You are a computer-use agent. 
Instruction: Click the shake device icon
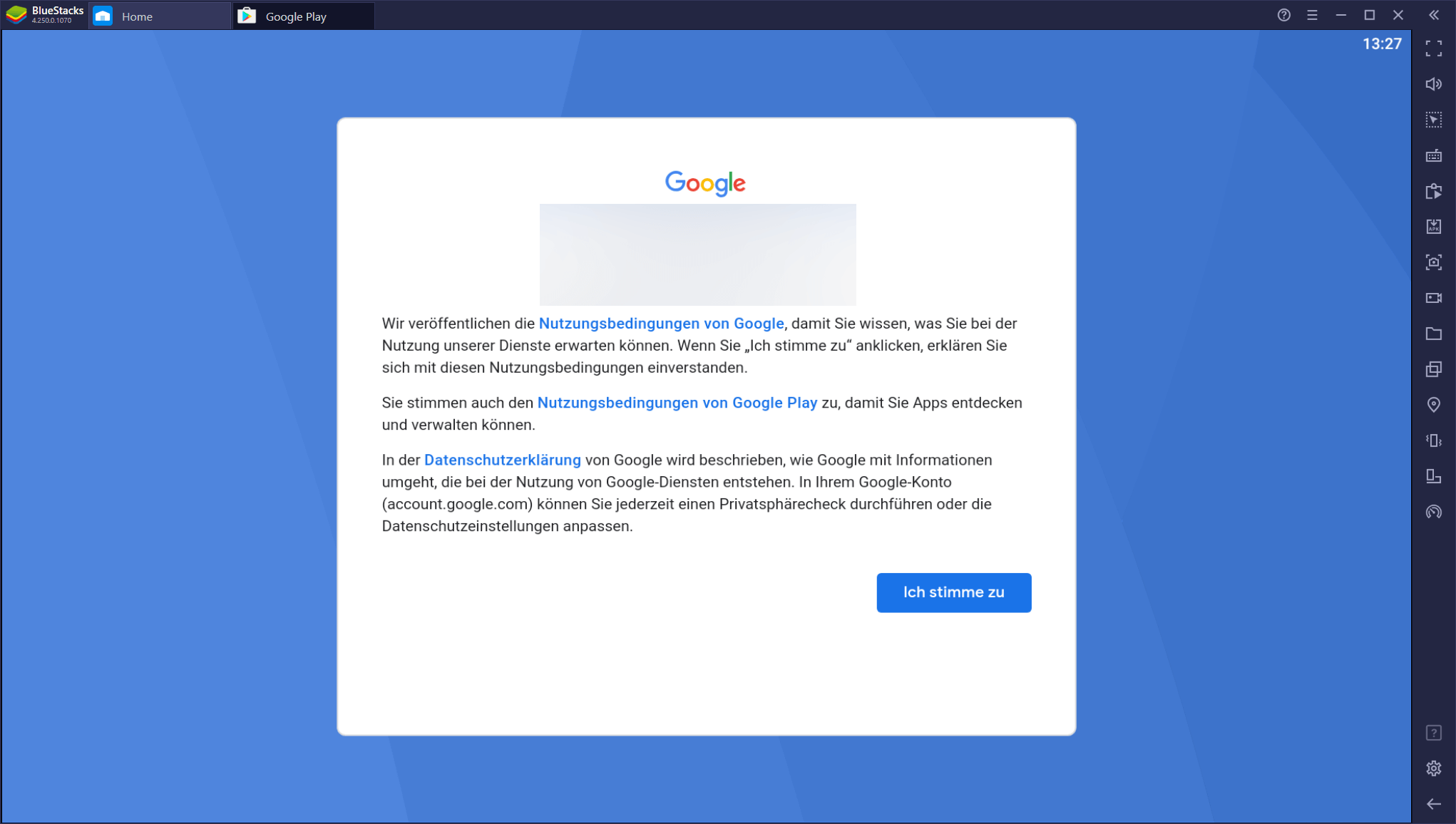(1433, 441)
